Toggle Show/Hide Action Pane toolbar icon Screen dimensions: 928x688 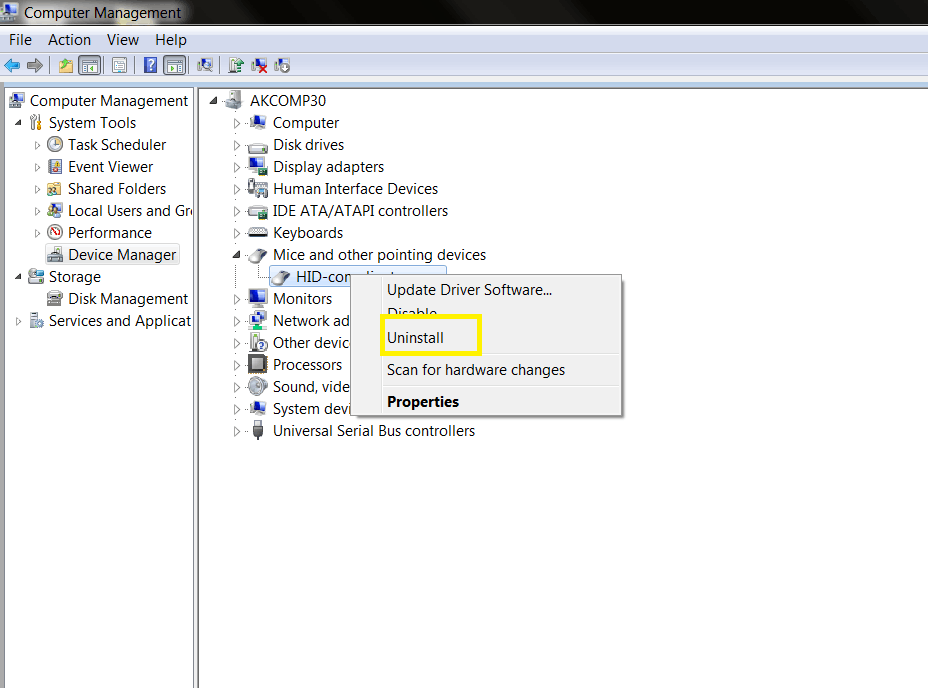[x=175, y=65]
